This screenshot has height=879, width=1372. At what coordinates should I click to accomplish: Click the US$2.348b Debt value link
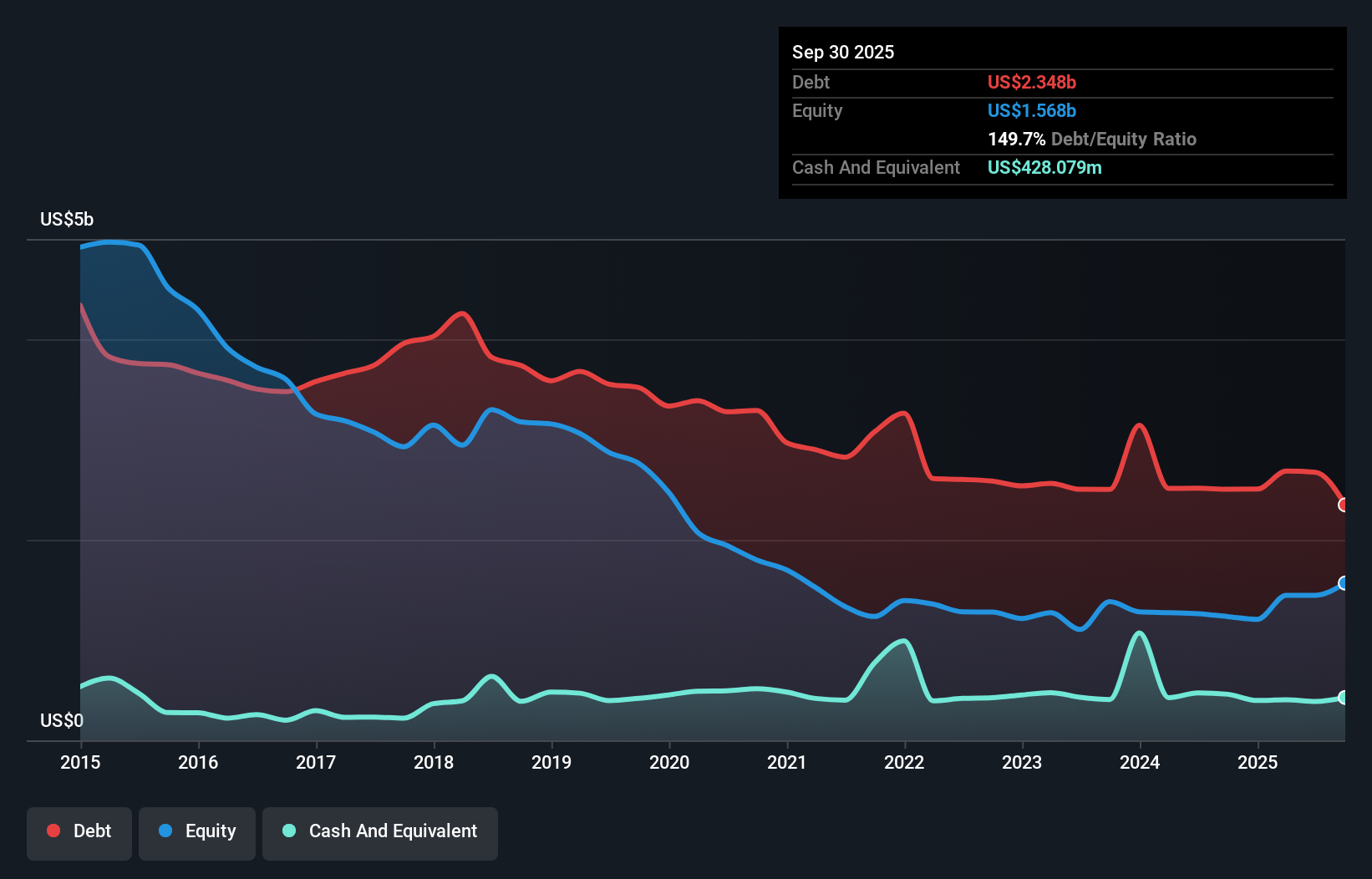(x=1032, y=83)
